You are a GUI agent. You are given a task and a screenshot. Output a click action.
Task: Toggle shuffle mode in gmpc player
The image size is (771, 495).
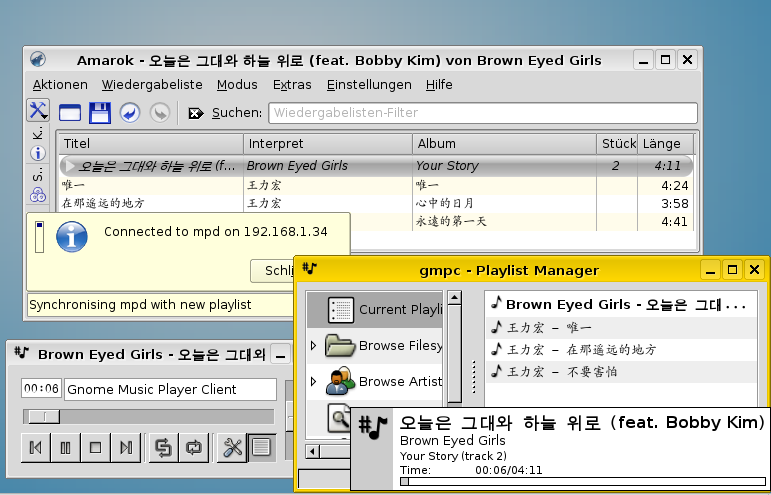click(164, 447)
